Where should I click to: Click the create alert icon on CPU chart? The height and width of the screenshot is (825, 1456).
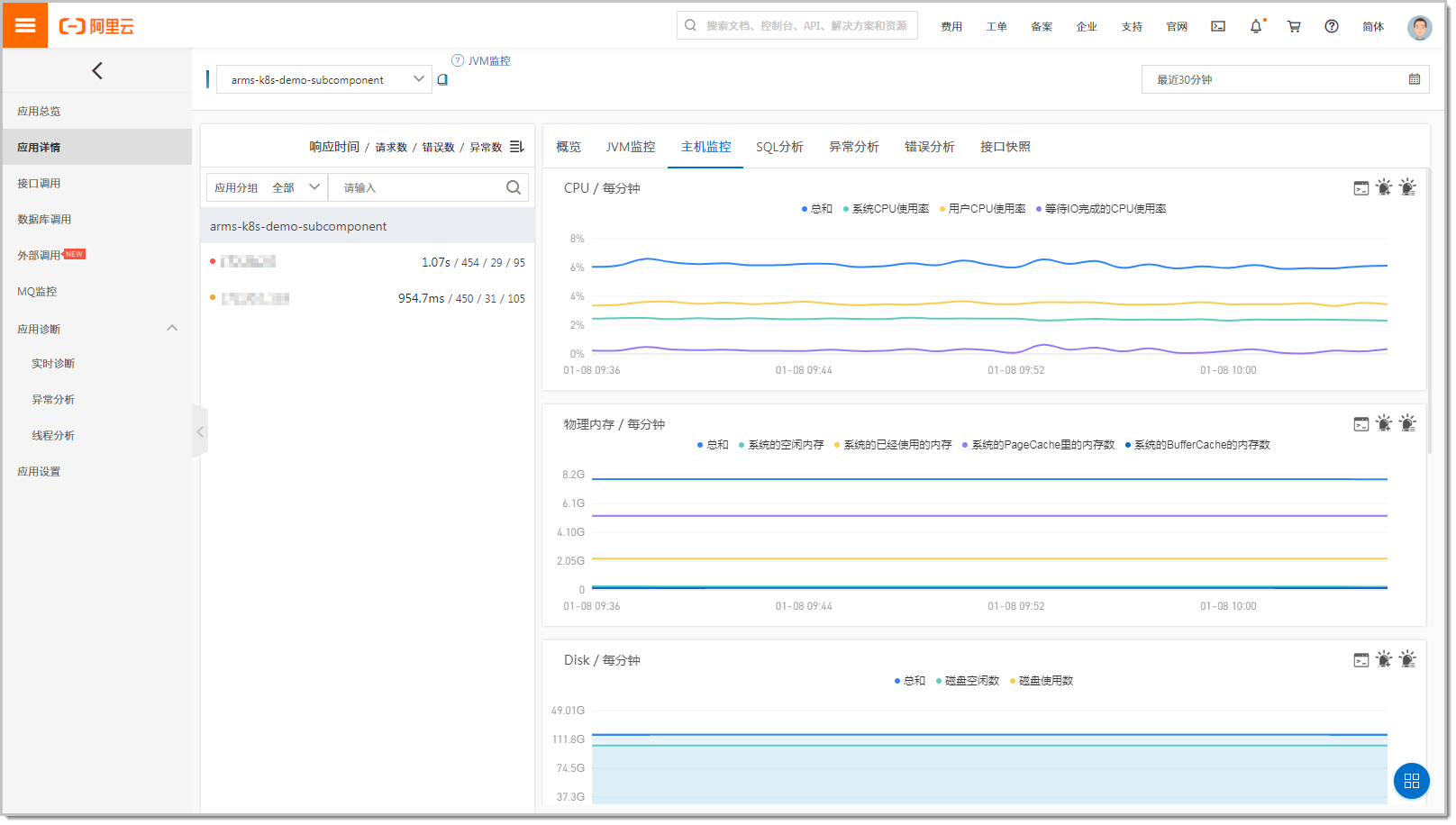coord(1384,187)
